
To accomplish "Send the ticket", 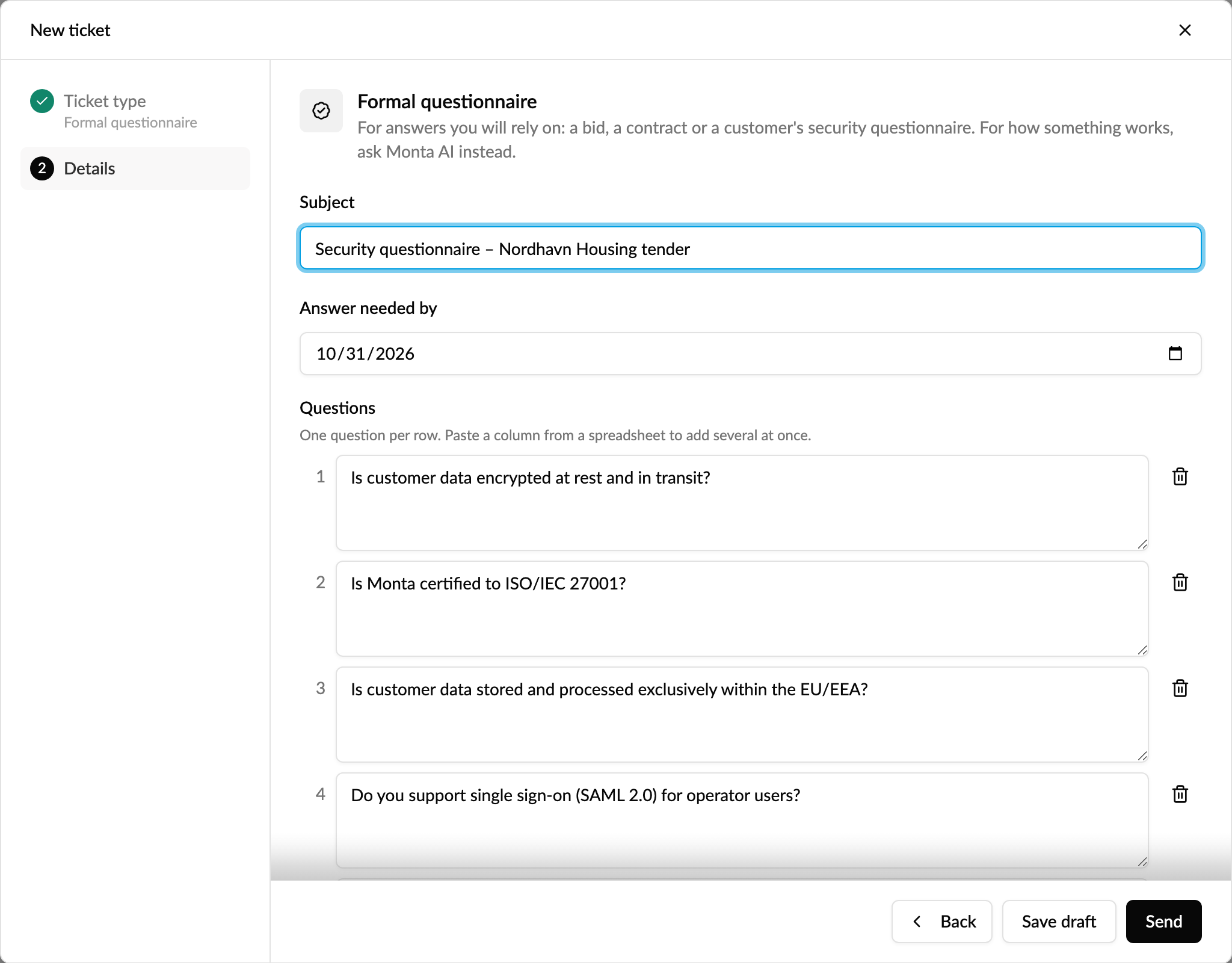I will (1163, 921).
